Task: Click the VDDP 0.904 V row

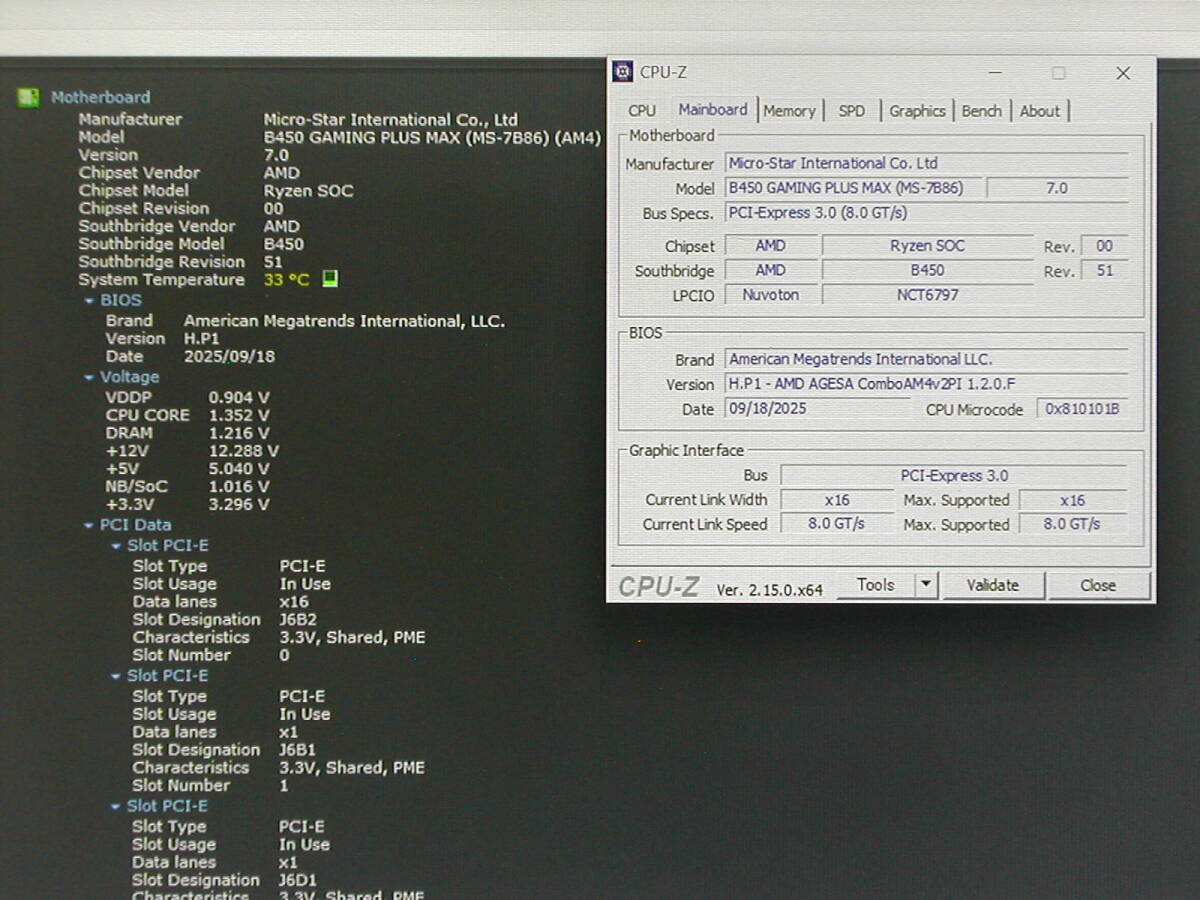Action: [187, 397]
